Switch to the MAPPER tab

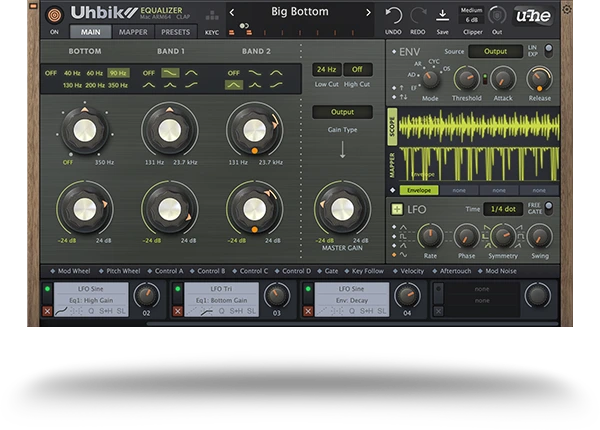[x=132, y=32]
